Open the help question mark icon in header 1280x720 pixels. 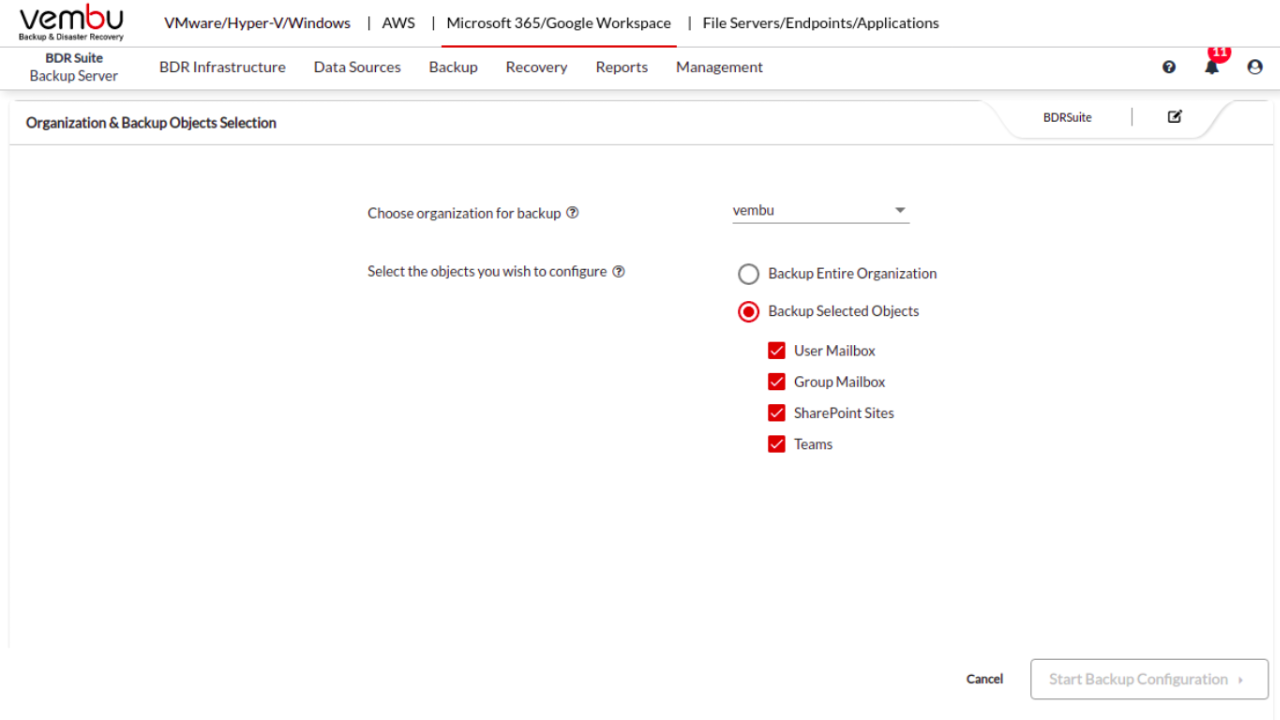click(1169, 67)
